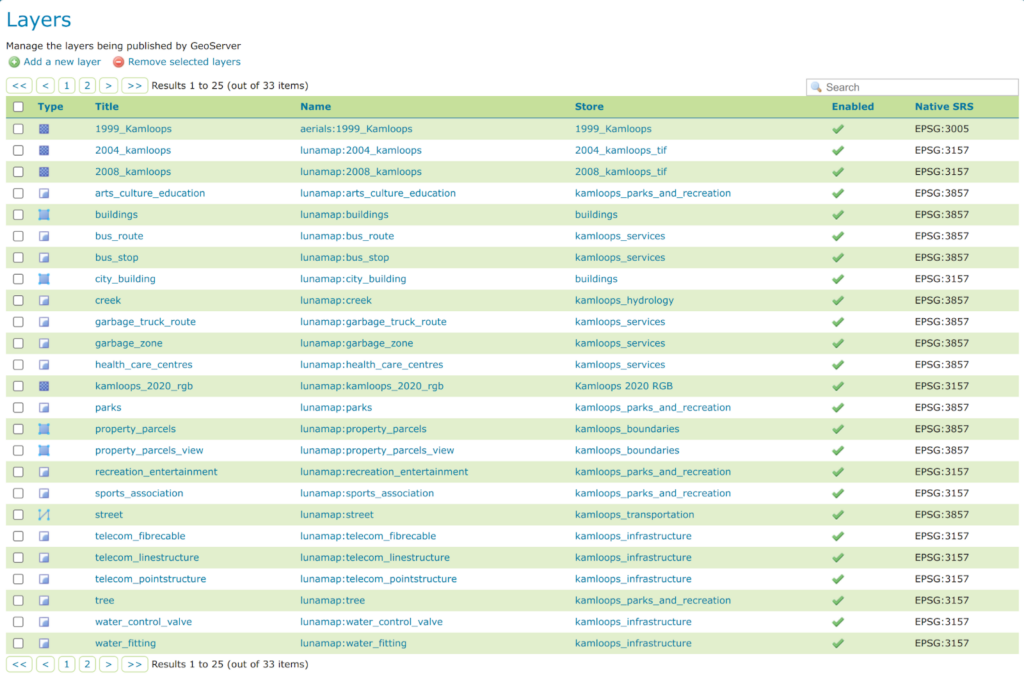Click the type icon next to kamloops_2020_rgb
Image resolution: width=1024 pixels, height=682 pixels.
pyautogui.click(x=44, y=386)
